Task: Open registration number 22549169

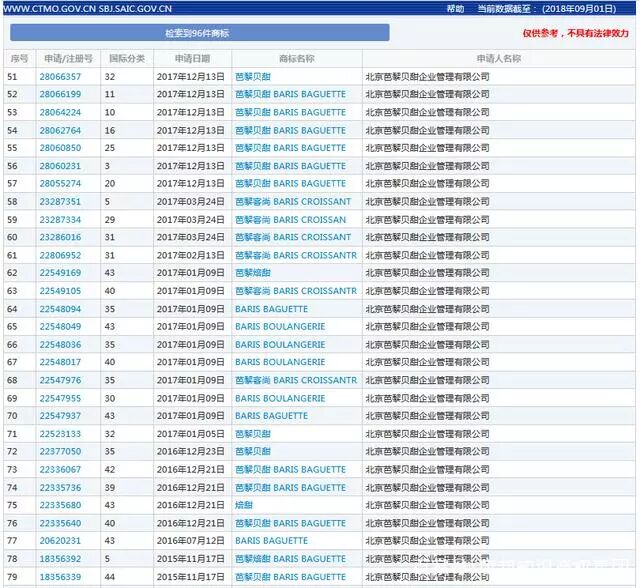Action: [x=60, y=273]
